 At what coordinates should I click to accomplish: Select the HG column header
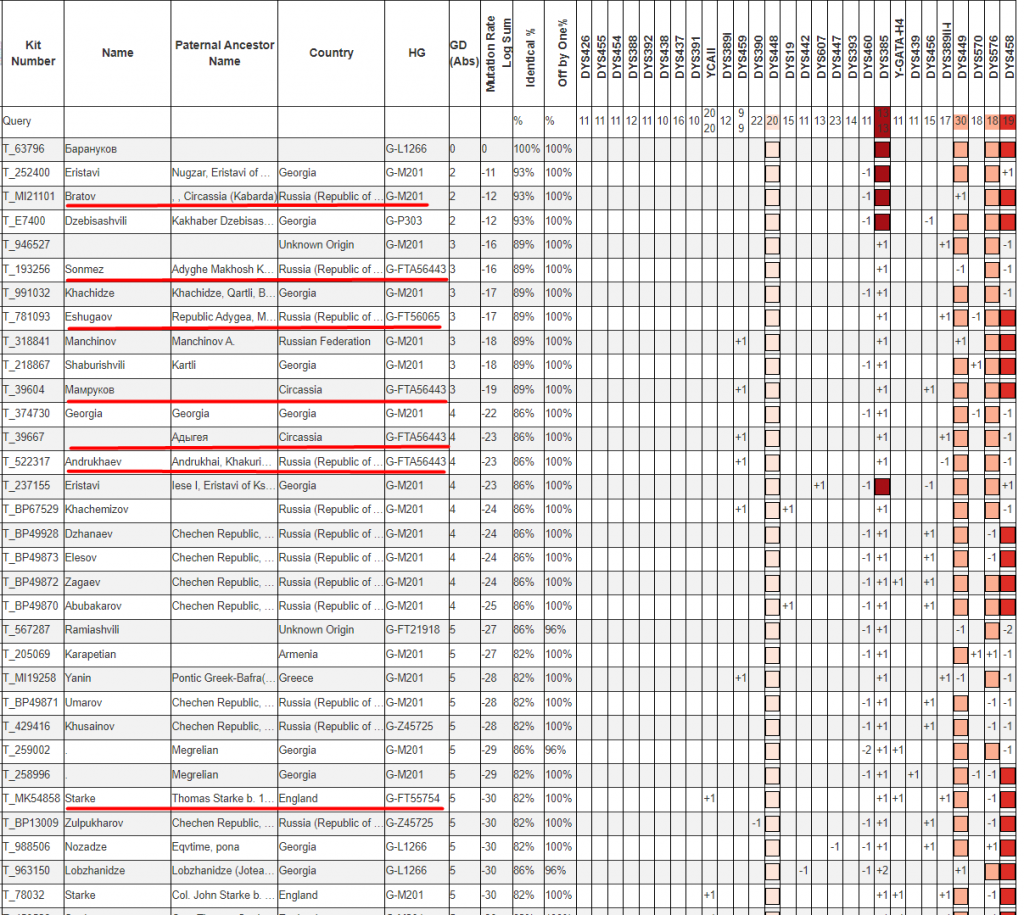tap(416, 53)
